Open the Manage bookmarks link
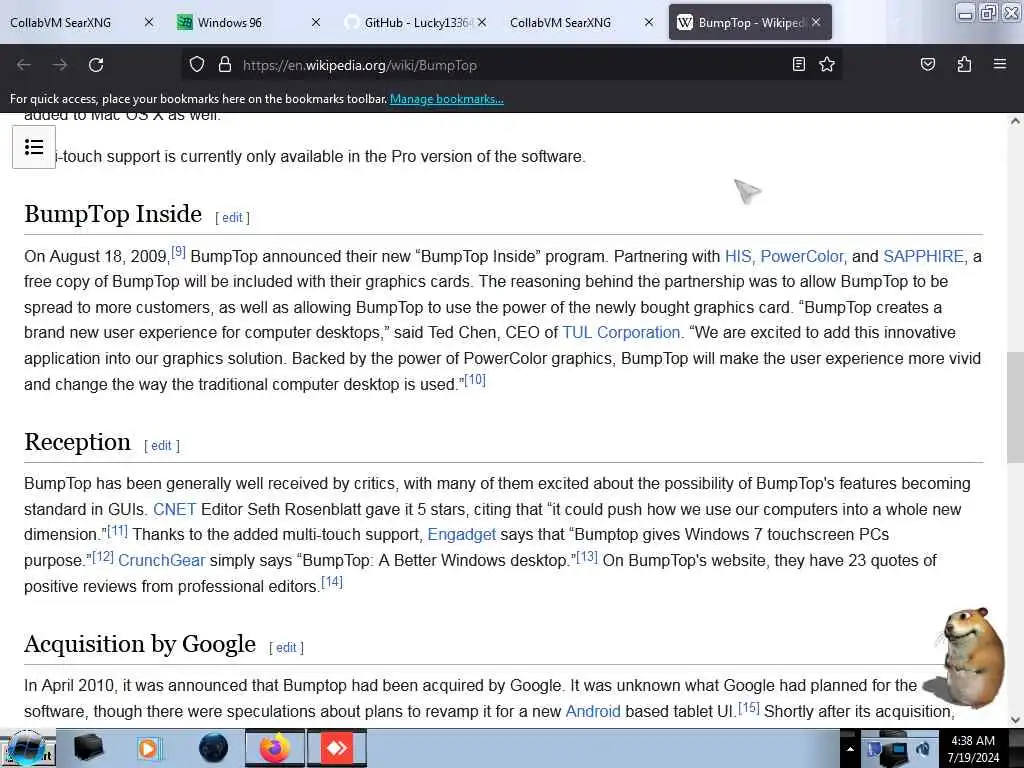Viewport: 1024px width, 768px height. [447, 99]
